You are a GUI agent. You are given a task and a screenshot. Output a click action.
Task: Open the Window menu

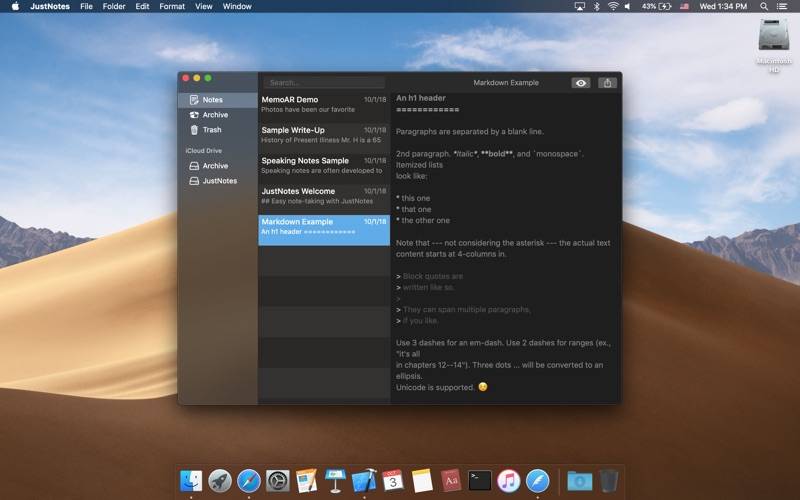coord(237,6)
